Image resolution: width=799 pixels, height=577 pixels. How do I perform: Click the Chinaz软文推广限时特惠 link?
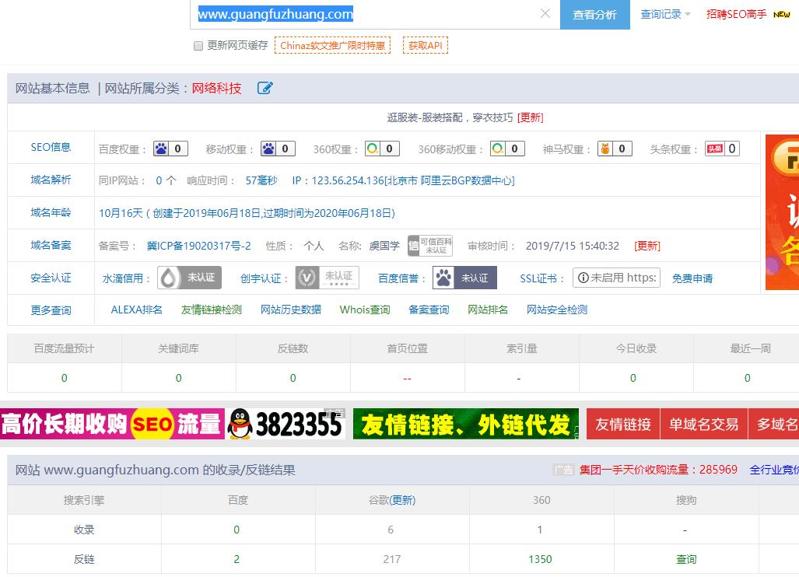[x=332, y=45]
